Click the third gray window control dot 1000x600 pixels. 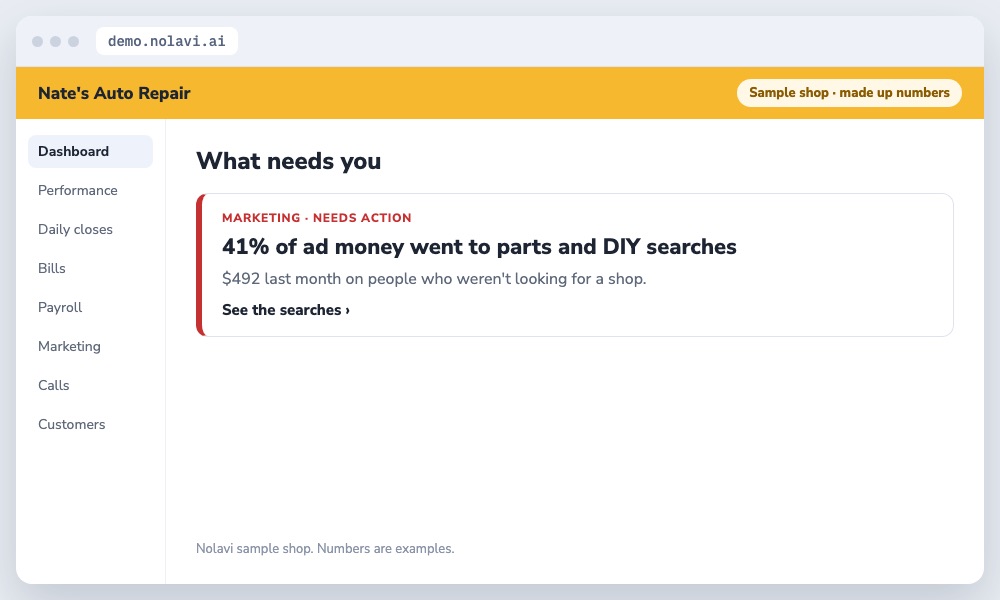(73, 41)
